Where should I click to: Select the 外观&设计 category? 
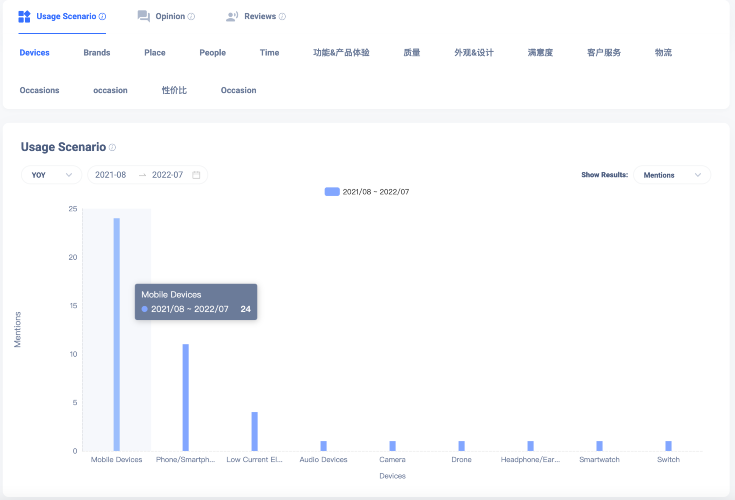pyautogui.click(x=474, y=52)
